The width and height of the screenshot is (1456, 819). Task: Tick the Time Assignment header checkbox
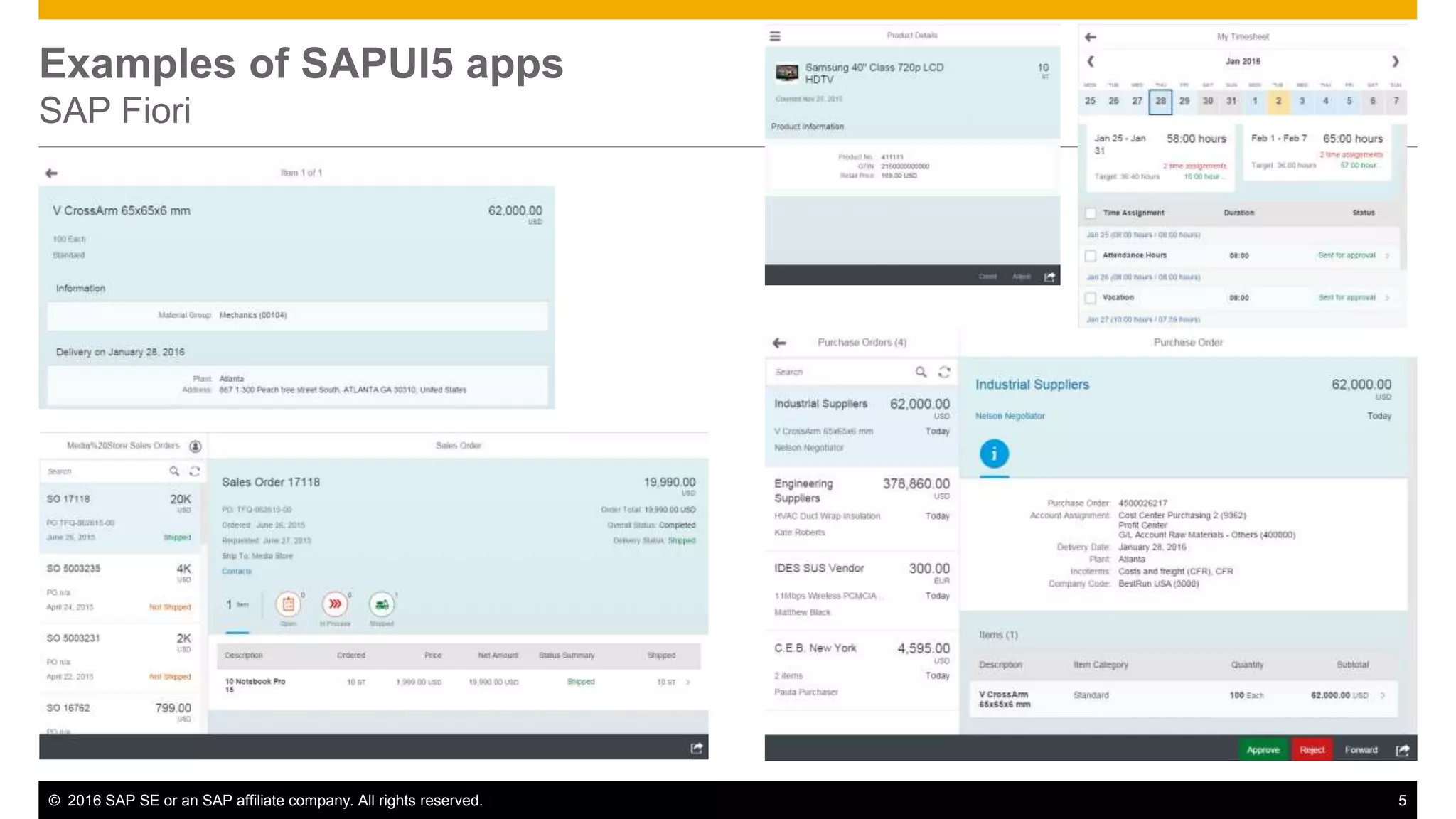coord(1091,213)
